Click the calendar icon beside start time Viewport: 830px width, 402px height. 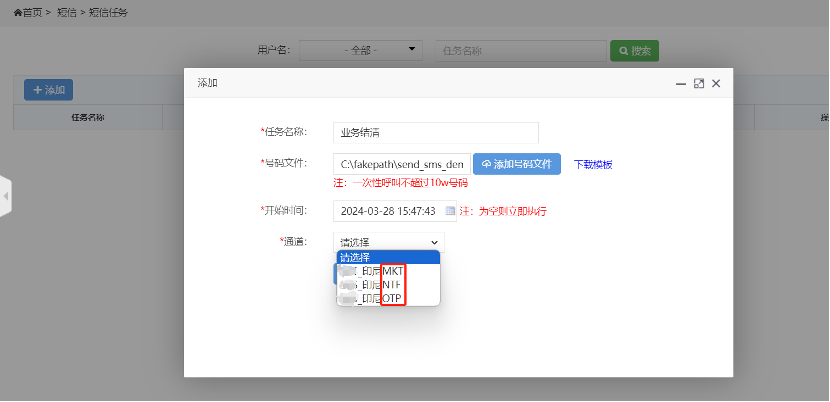coord(450,211)
